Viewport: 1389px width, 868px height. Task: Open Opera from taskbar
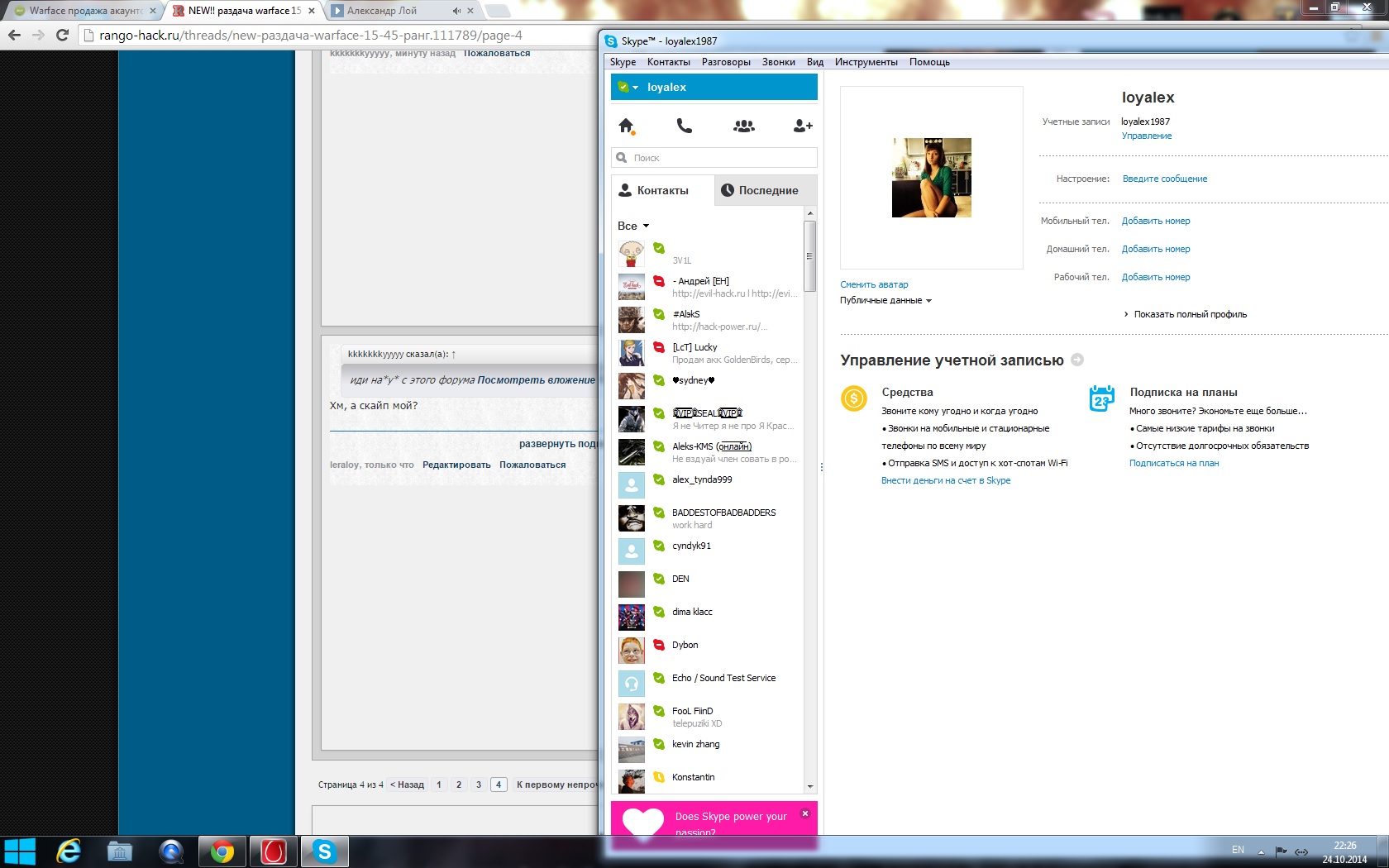(274, 851)
